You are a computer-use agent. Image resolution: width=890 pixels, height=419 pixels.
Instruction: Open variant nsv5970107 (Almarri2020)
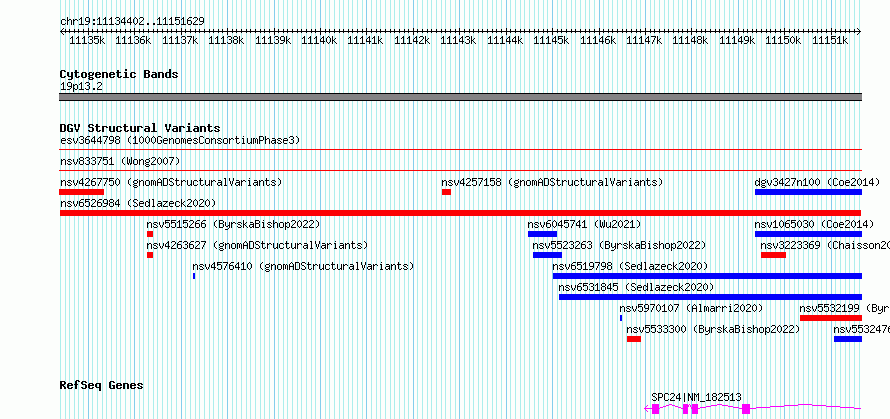[691, 308]
